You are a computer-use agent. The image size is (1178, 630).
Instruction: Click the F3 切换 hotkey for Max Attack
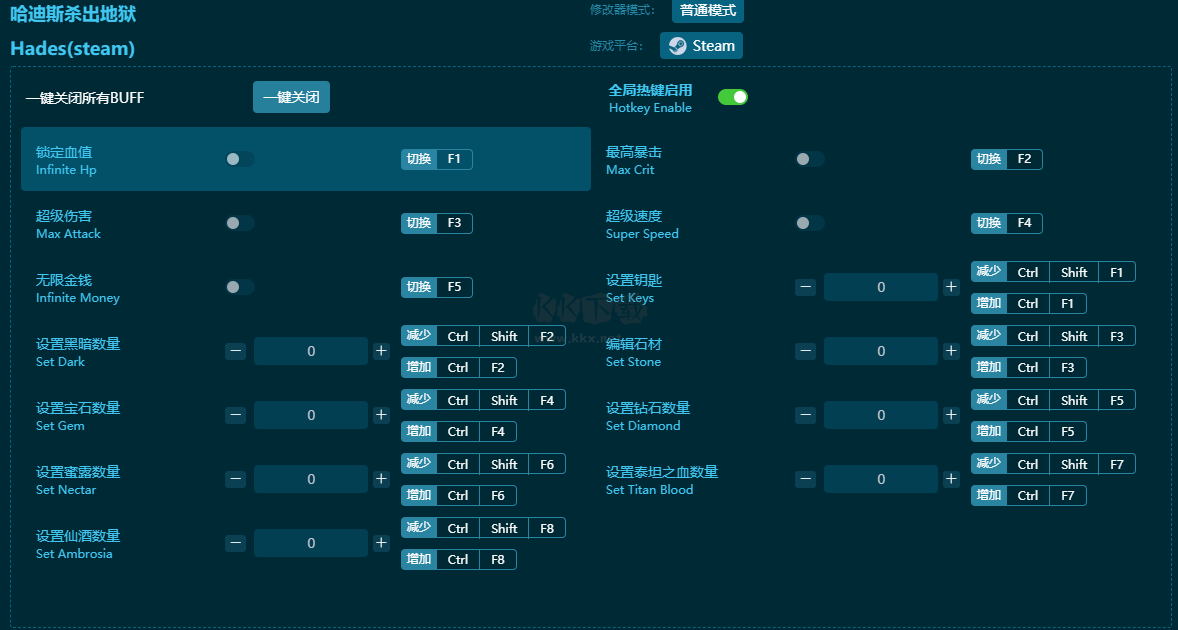click(x=437, y=223)
